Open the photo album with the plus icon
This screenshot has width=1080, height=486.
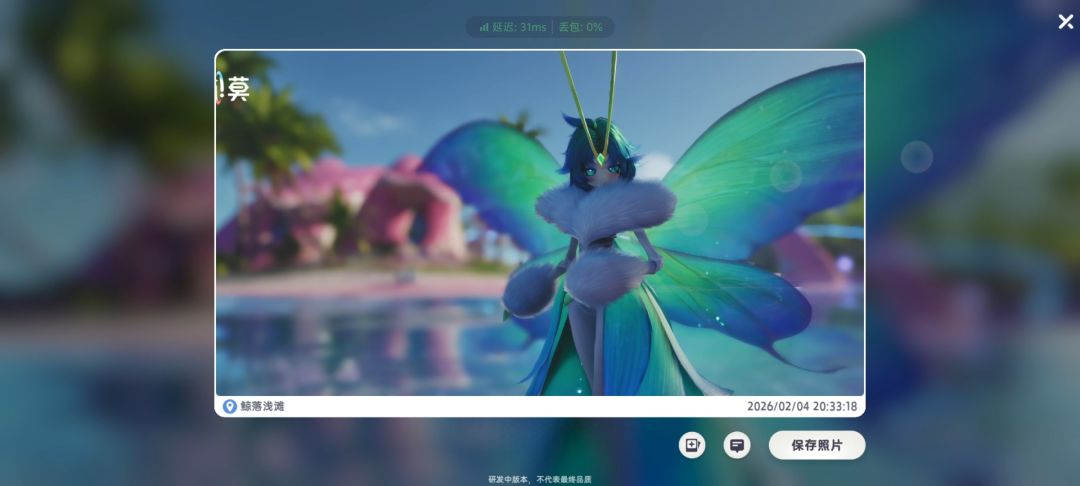692,445
